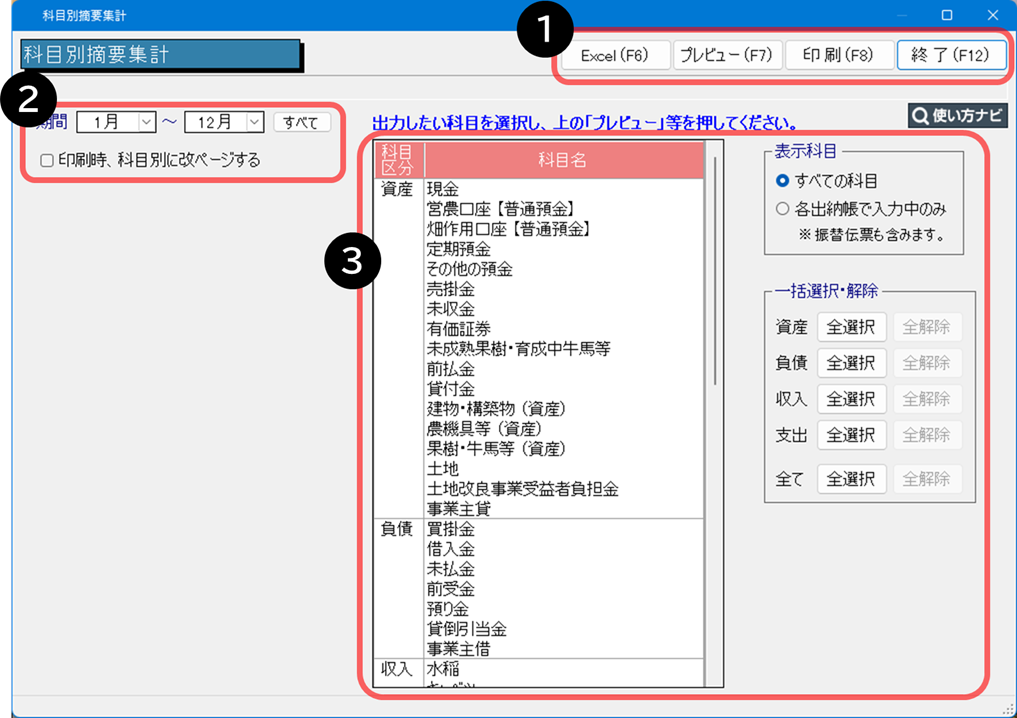Expand the end month 12月 dropdown
Viewport: 1017px width, 718px height.
click(x=254, y=122)
